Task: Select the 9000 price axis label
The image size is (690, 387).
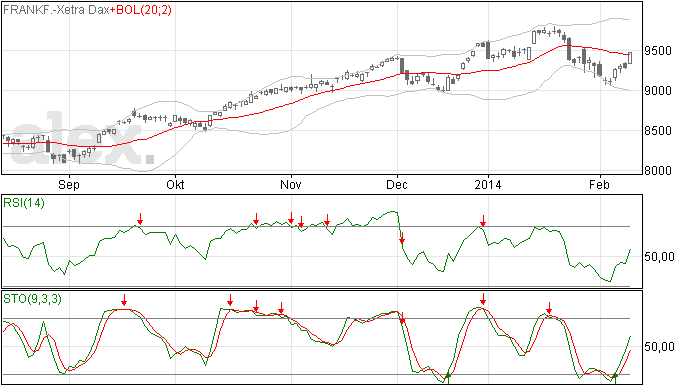Action: tap(658, 91)
